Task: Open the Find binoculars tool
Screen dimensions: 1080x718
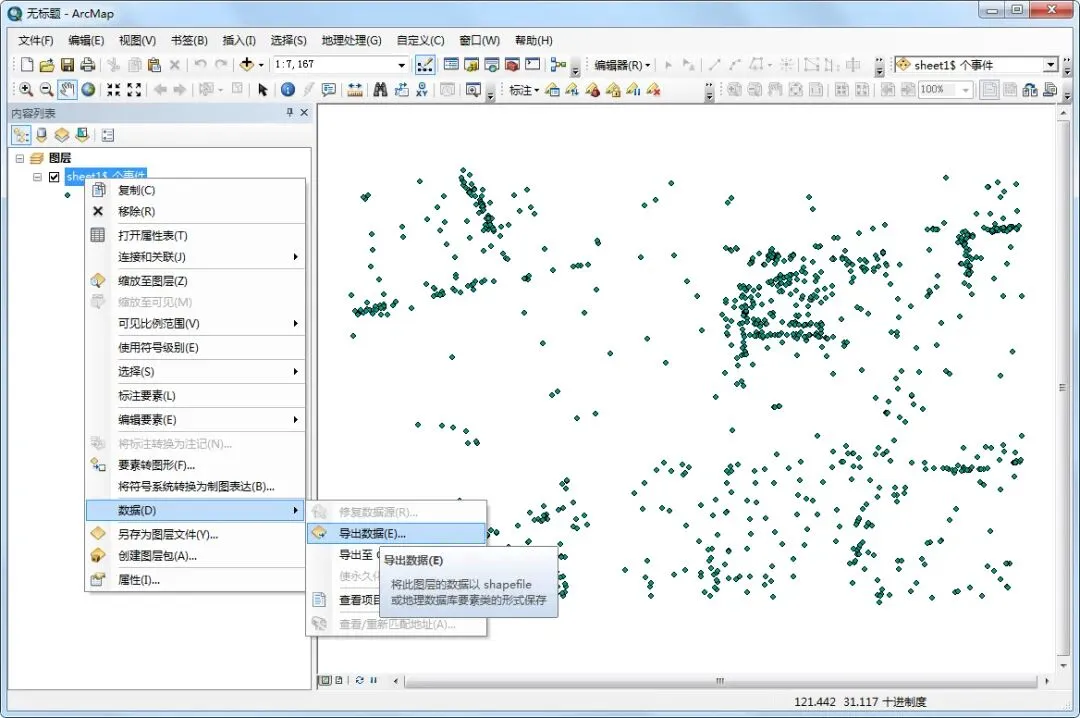Action: click(x=380, y=90)
